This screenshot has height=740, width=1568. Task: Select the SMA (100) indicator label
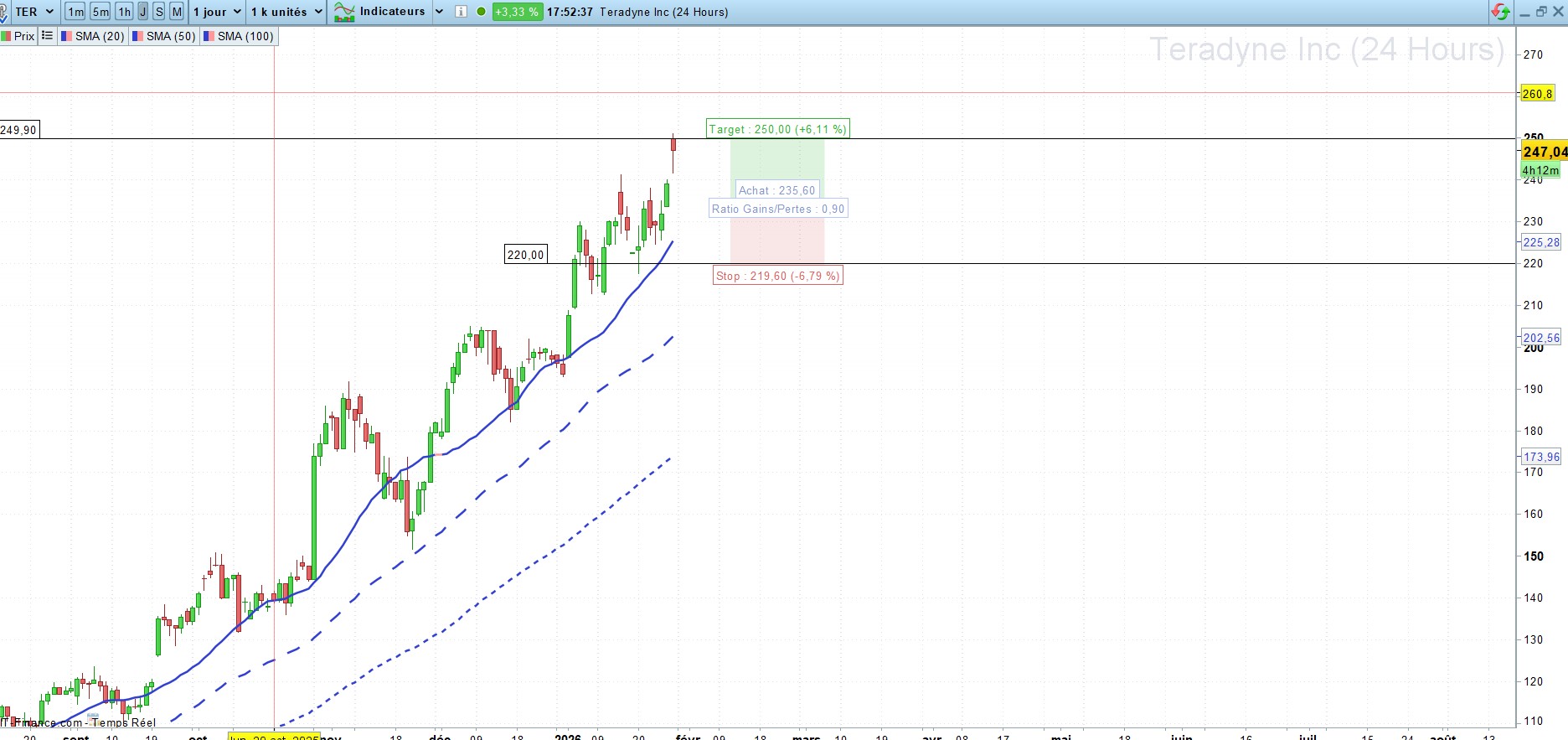coord(245,36)
